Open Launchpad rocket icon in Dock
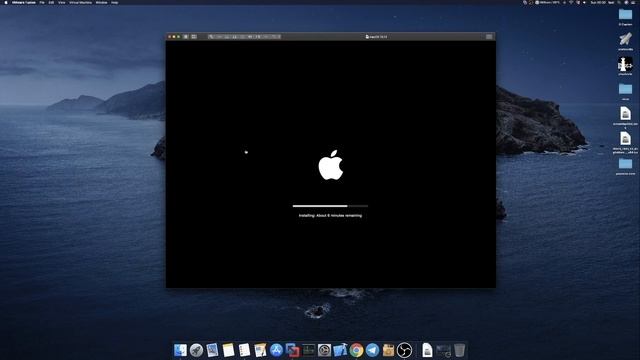640x360 pixels. 196,350
